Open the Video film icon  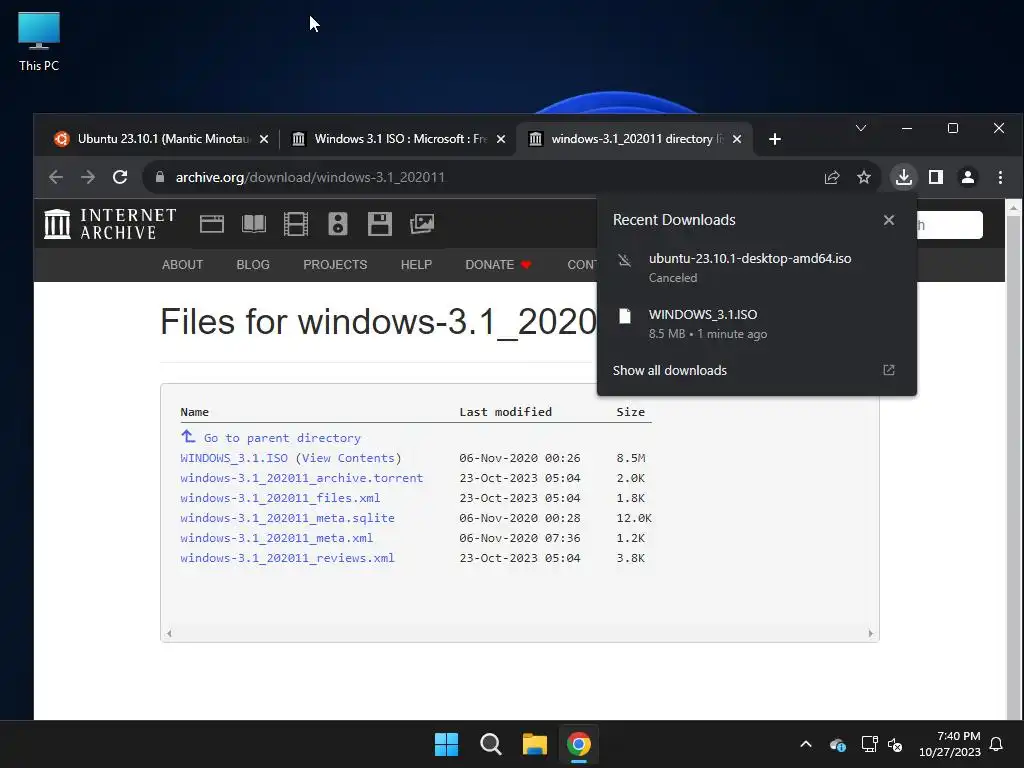(x=296, y=224)
